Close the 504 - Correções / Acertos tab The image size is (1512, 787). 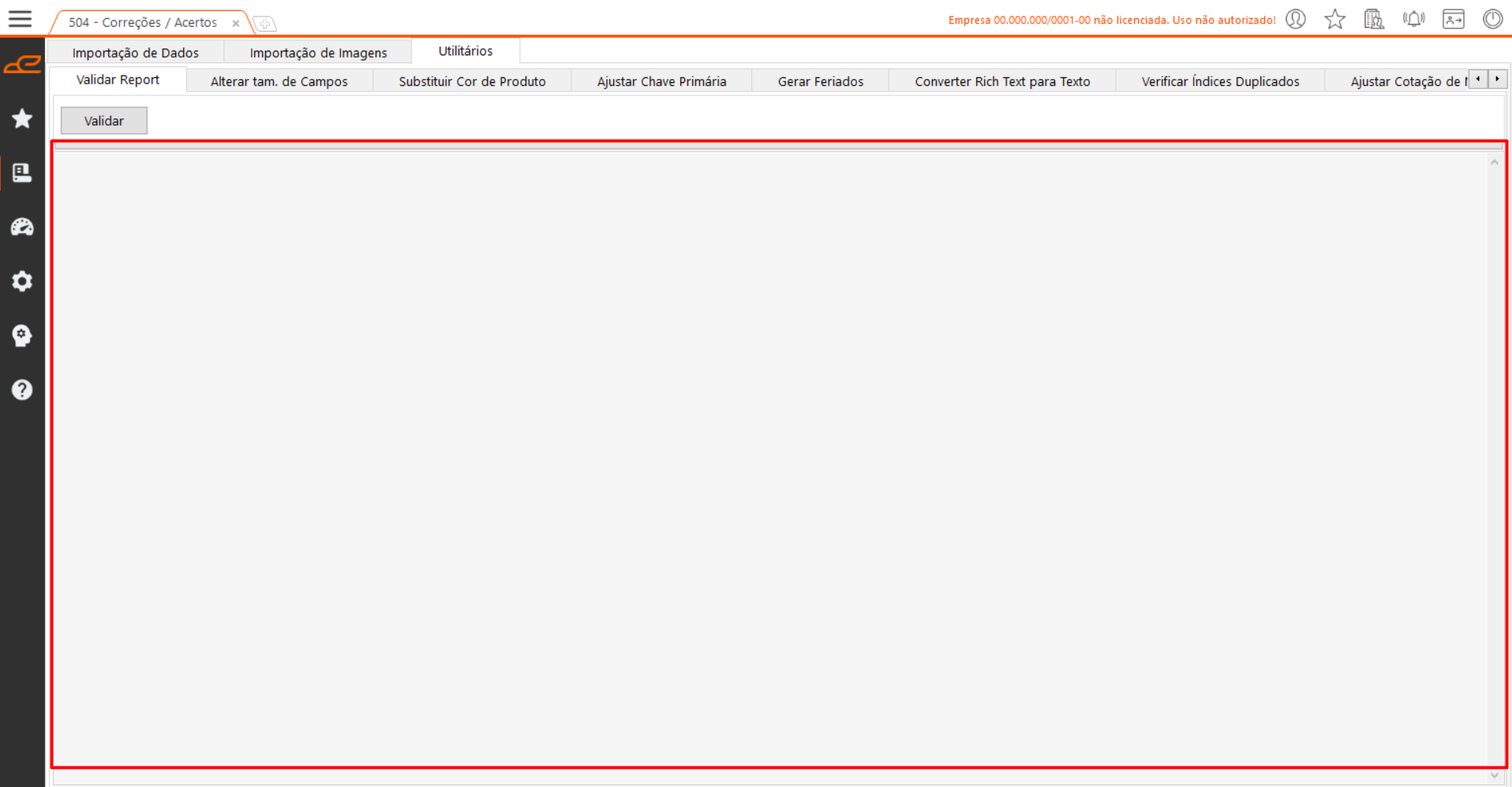(235, 23)
